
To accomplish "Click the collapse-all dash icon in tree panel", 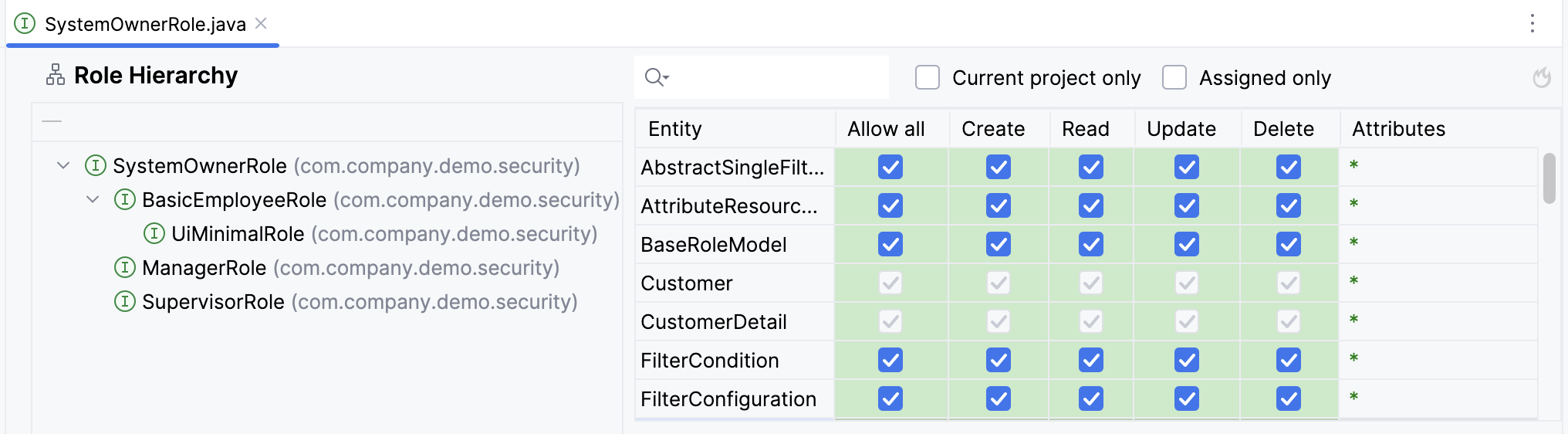I will 52,121.
